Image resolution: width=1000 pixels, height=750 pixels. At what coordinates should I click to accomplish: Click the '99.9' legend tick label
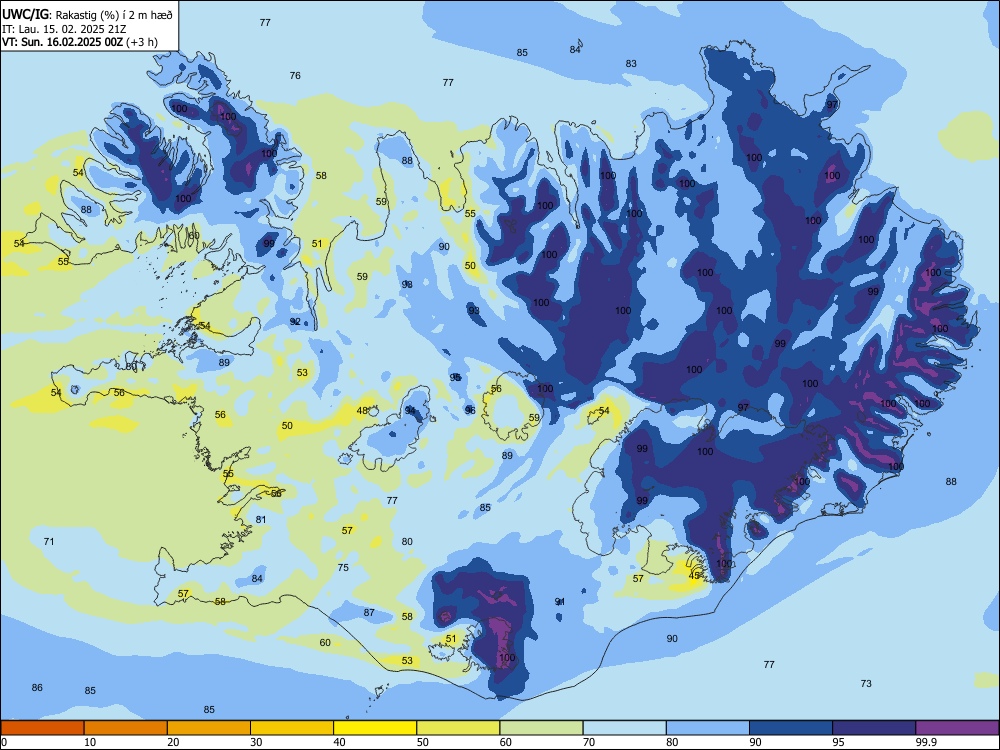(x=925, y=742)
